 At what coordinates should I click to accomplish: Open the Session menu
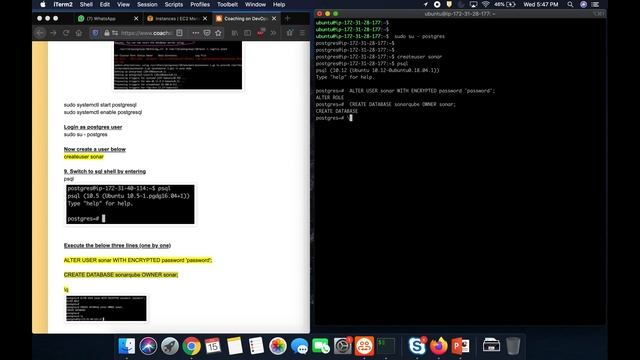pos(147,4)
